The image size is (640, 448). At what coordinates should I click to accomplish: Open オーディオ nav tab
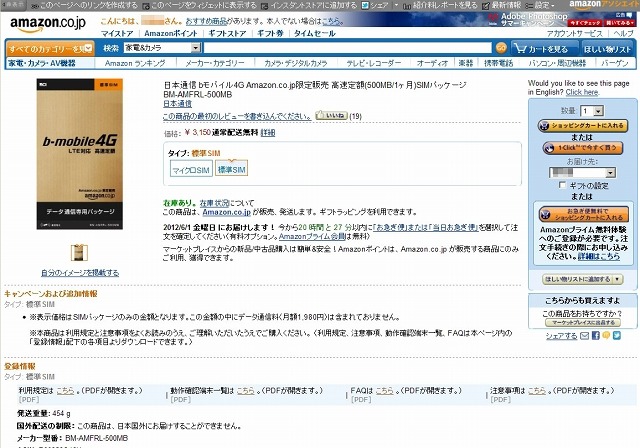coord(432,63)
